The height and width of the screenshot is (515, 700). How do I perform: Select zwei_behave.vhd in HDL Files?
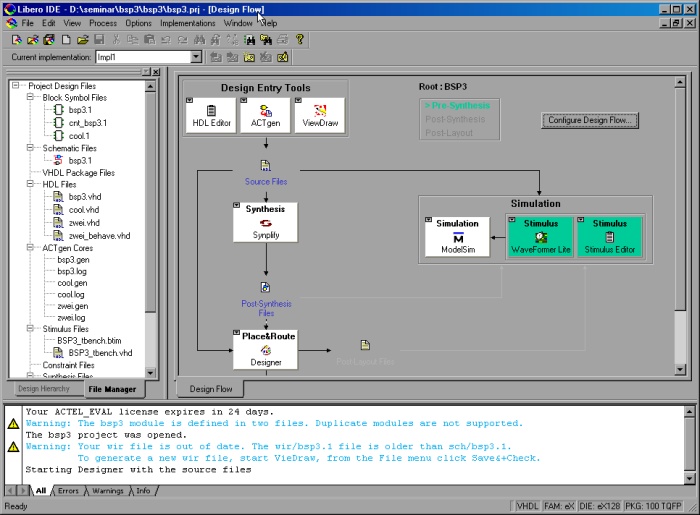pos(99,236)
